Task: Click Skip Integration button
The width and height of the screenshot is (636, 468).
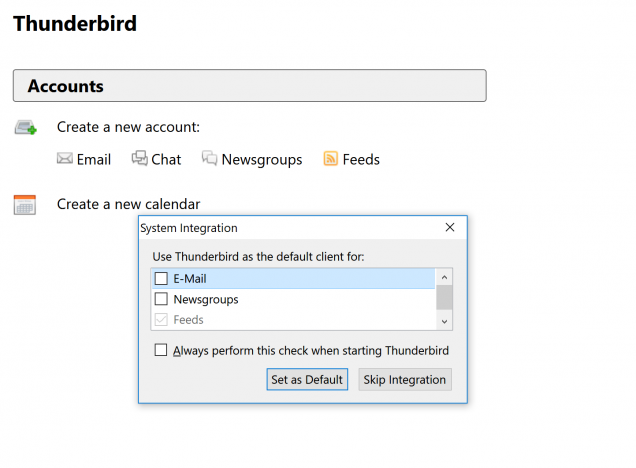Action: click(x=405, y=380)
